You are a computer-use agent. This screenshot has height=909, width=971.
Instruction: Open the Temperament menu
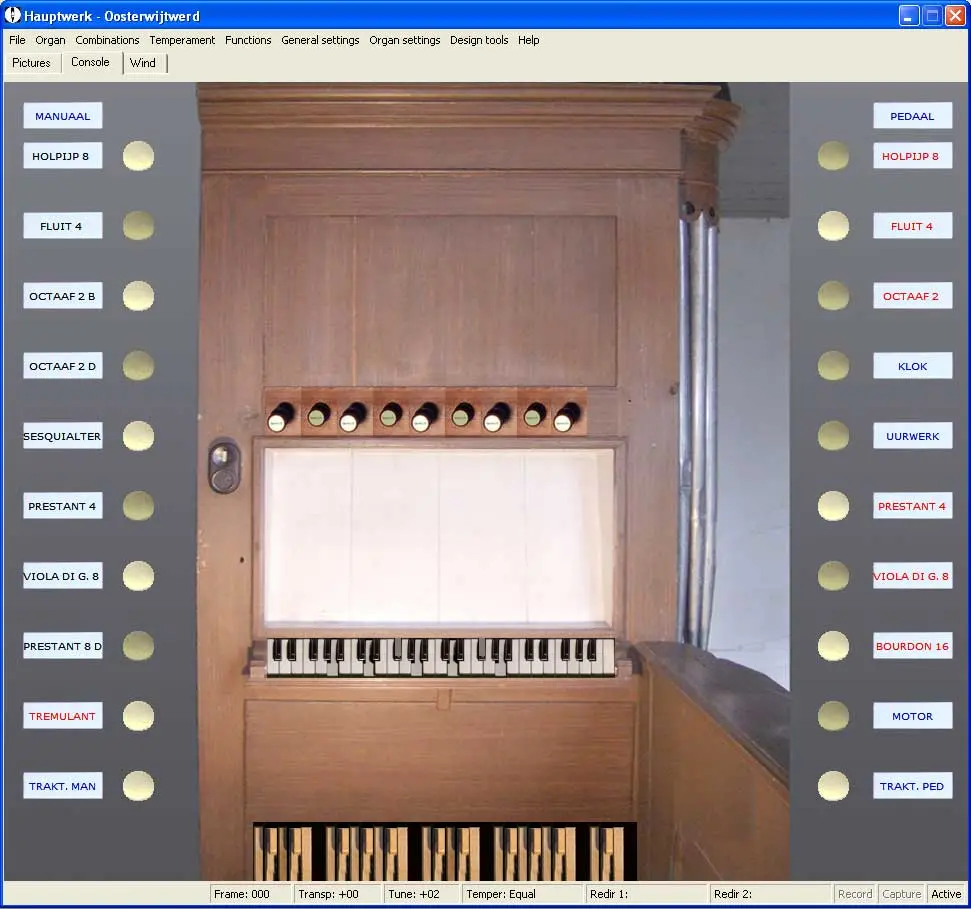pyautogui.click(x=182, y=40)
